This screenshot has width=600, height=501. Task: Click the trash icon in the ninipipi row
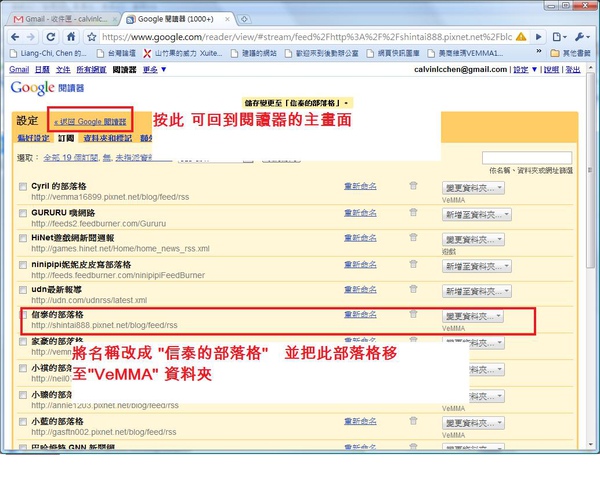tap(413, 264)
